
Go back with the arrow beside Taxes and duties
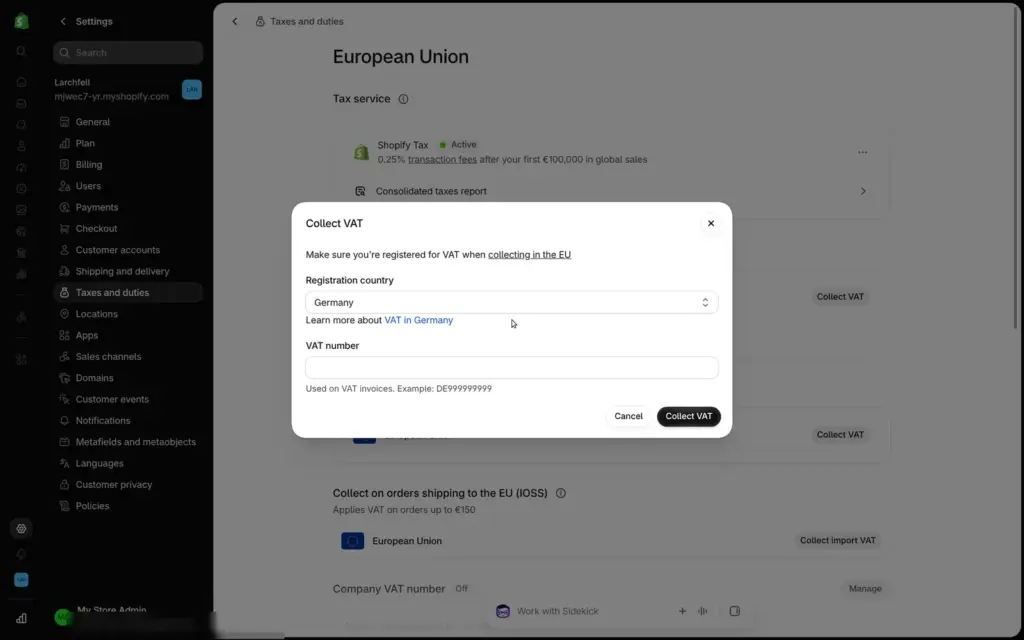[x=235, y=22]
